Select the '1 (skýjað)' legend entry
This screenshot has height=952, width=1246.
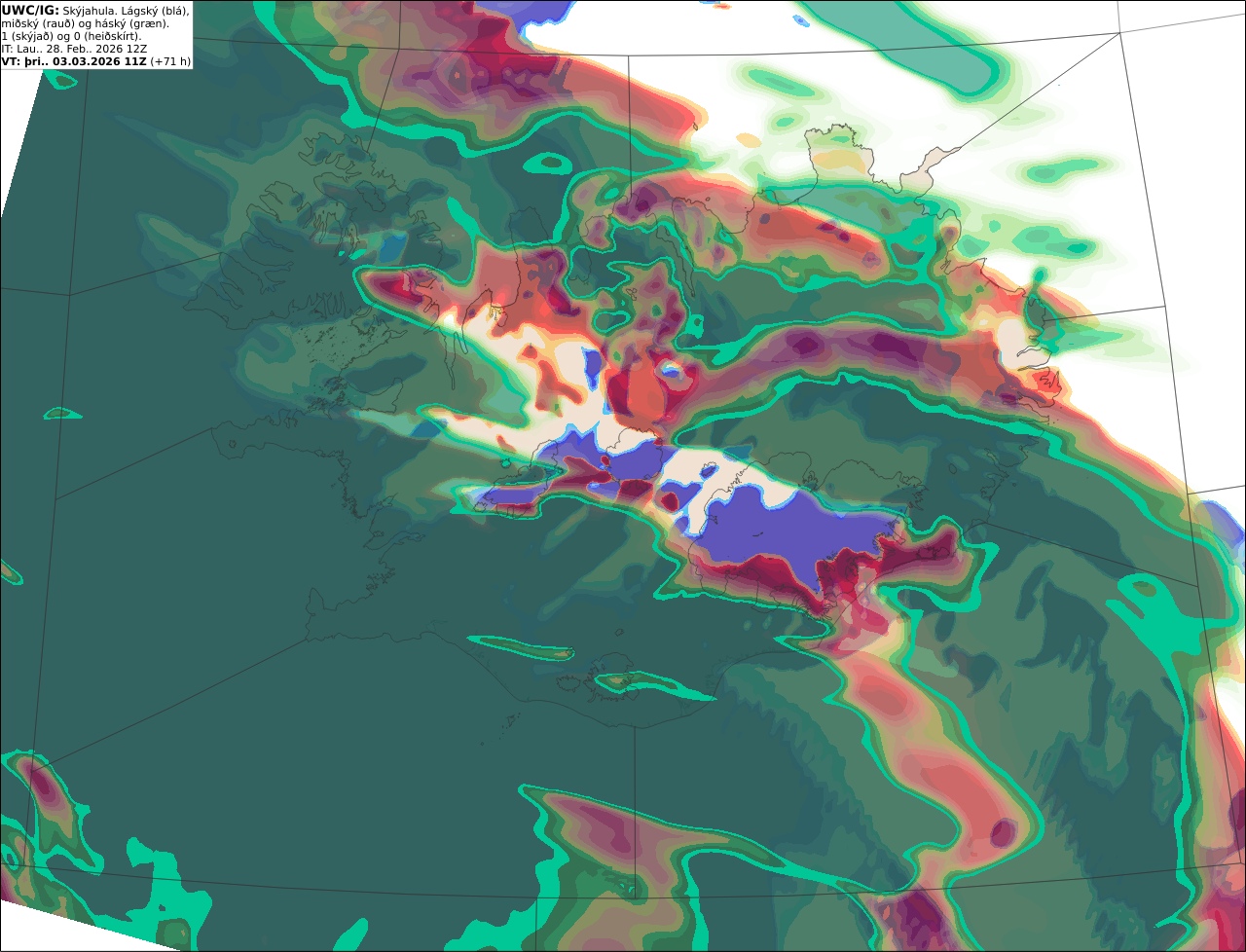click(x=27, y=37)
